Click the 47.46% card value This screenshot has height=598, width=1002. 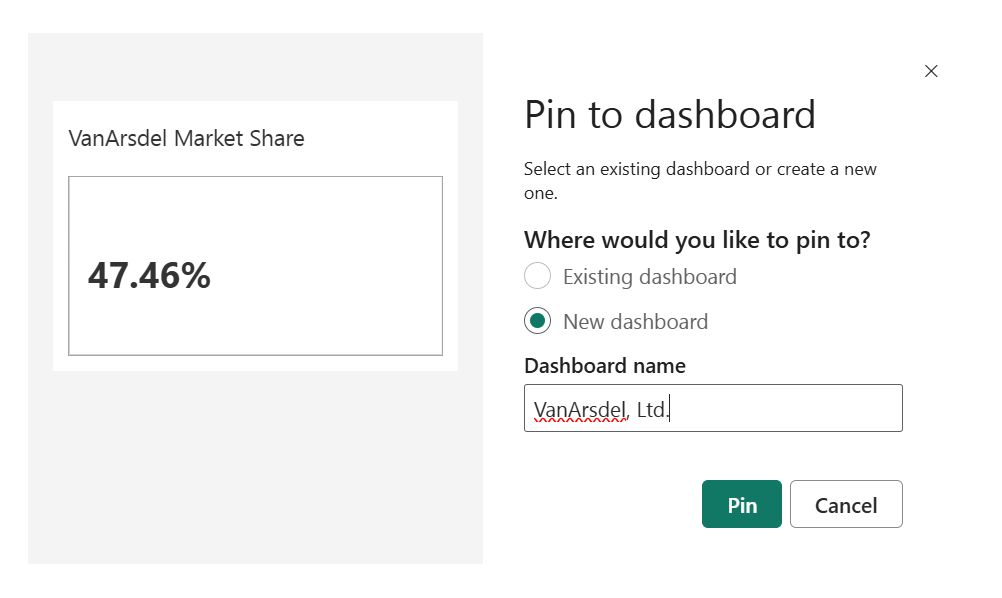(149, 276)
